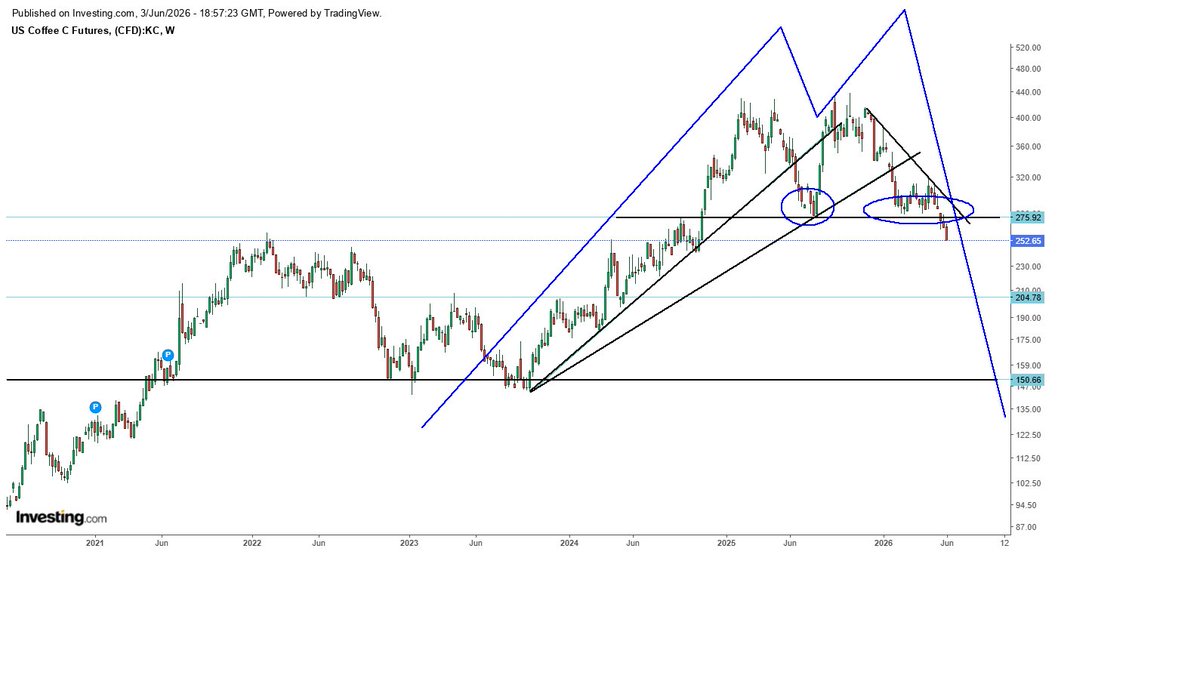The height and width of the screenshot is (675, 1200).
Task: Click the 520.00 price axis tick
Action: (x=1030, y=48)
